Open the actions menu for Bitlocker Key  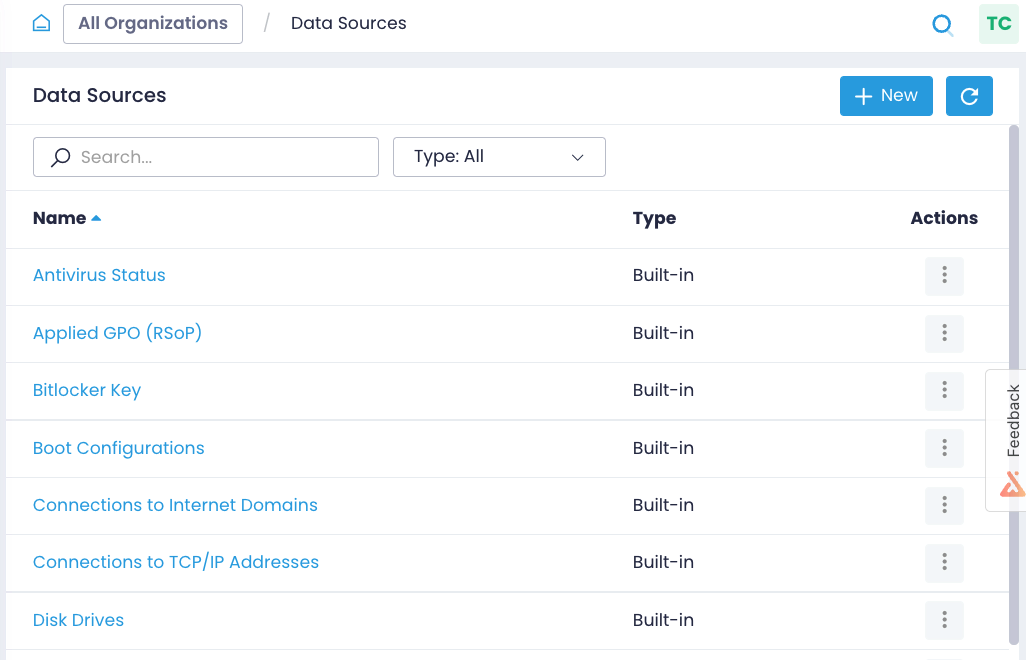coord(944,391)
